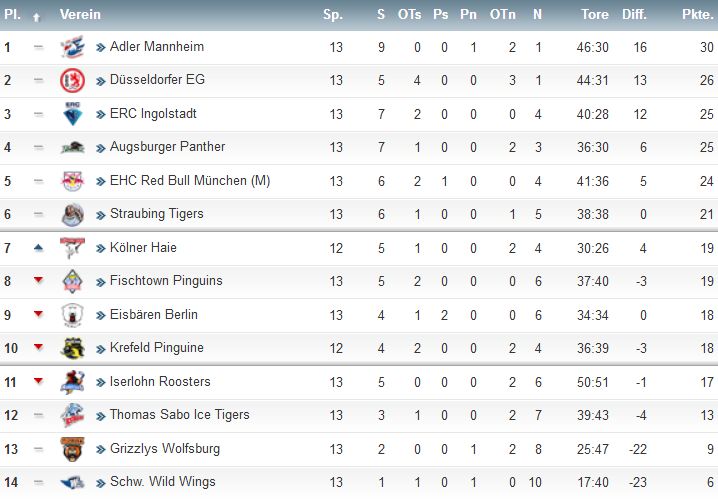Click the Iserlohn Roosters team logo
This screenshot has height=499, width=718.
pos(72,382)
